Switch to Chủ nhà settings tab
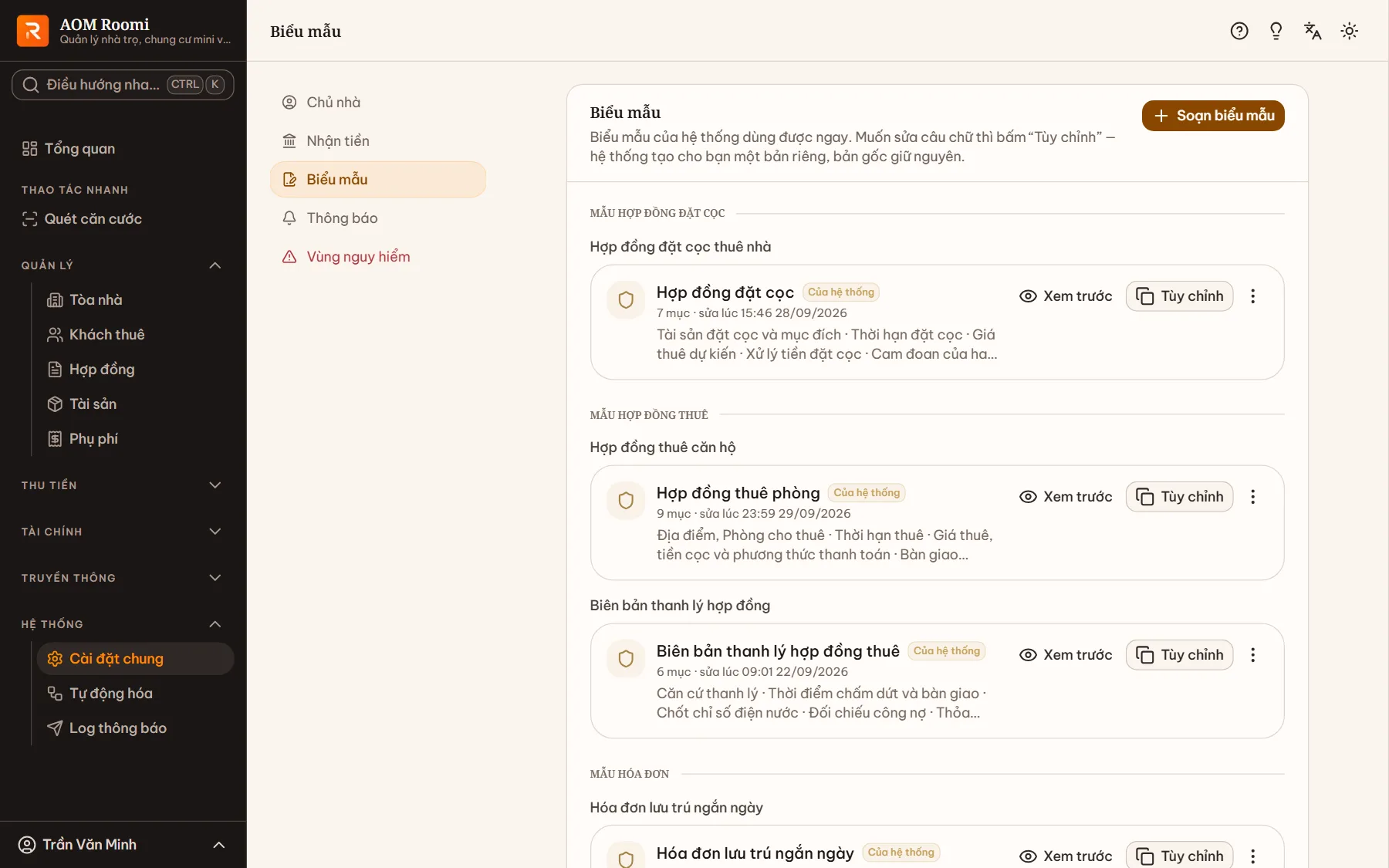 click(378, 103)
